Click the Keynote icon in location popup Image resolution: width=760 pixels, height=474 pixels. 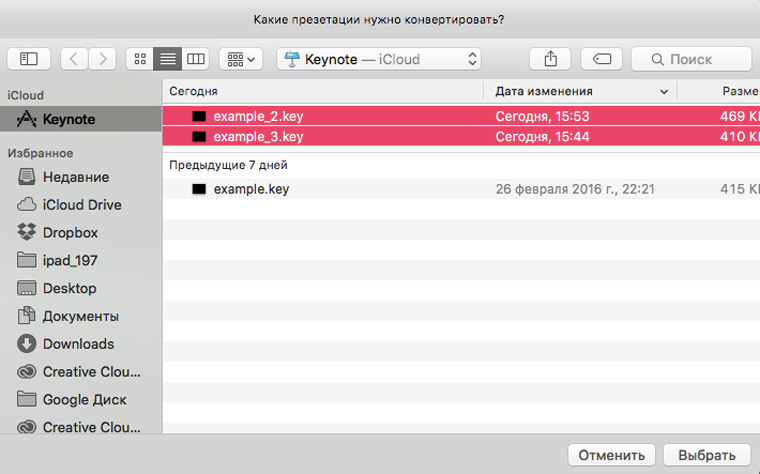coord(292,59)
